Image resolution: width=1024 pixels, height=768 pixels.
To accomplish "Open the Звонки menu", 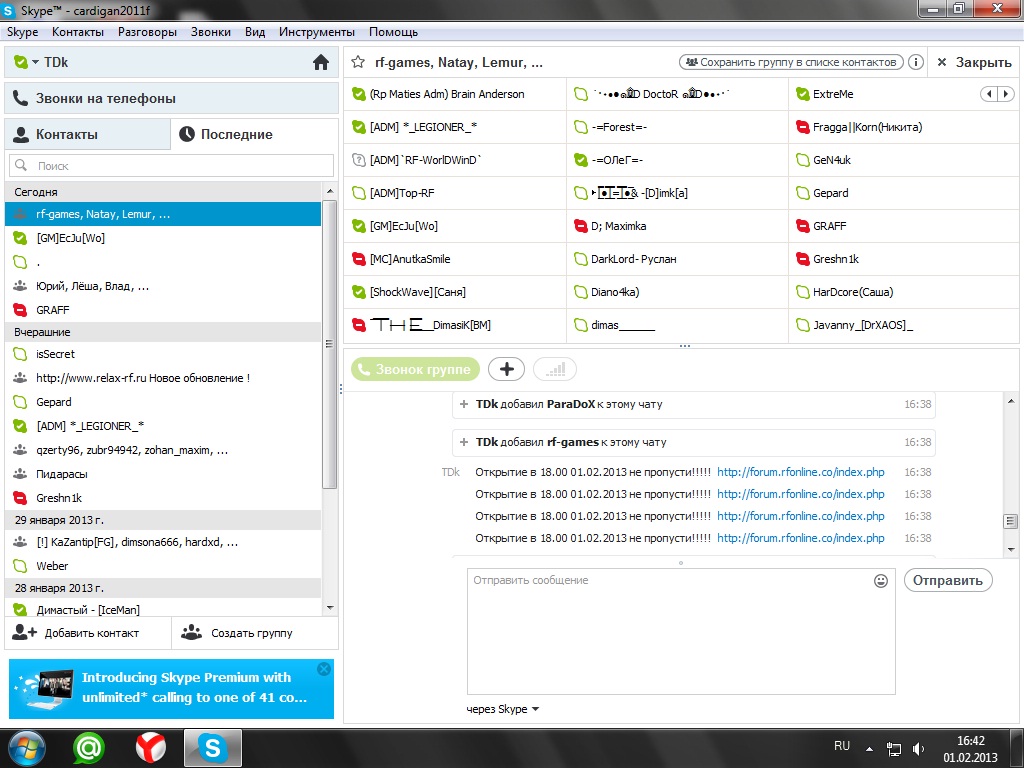I will click(x=210, y=32).
